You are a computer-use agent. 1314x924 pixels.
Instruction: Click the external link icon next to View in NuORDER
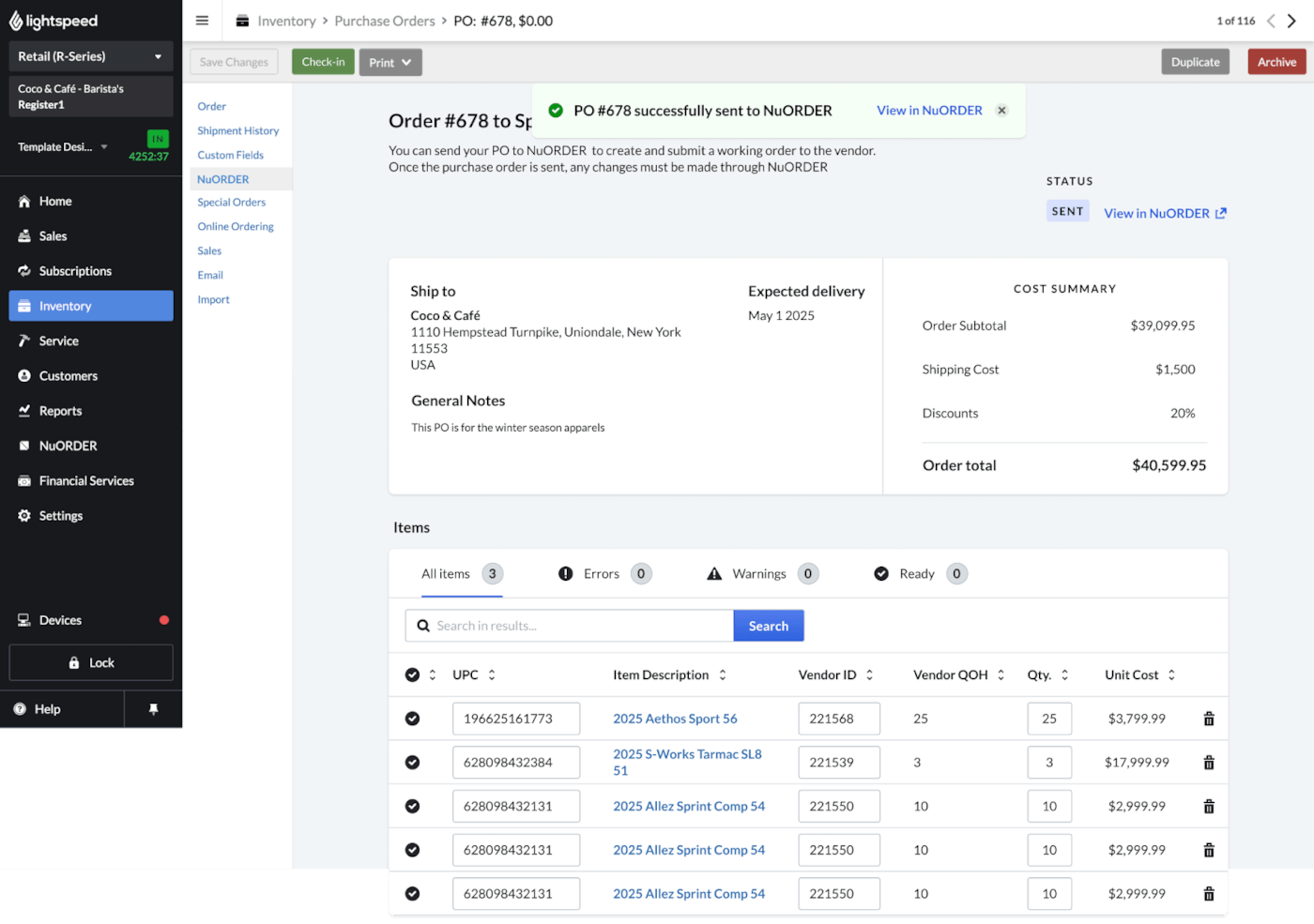pyautogui.click(x=1221, y=213)
